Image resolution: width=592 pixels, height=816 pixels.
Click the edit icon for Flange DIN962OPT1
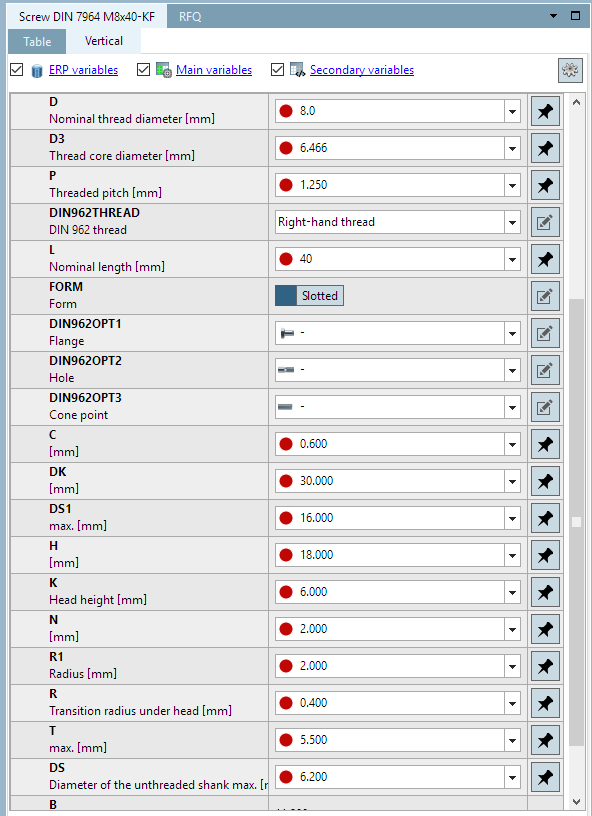tap(545, 333)
